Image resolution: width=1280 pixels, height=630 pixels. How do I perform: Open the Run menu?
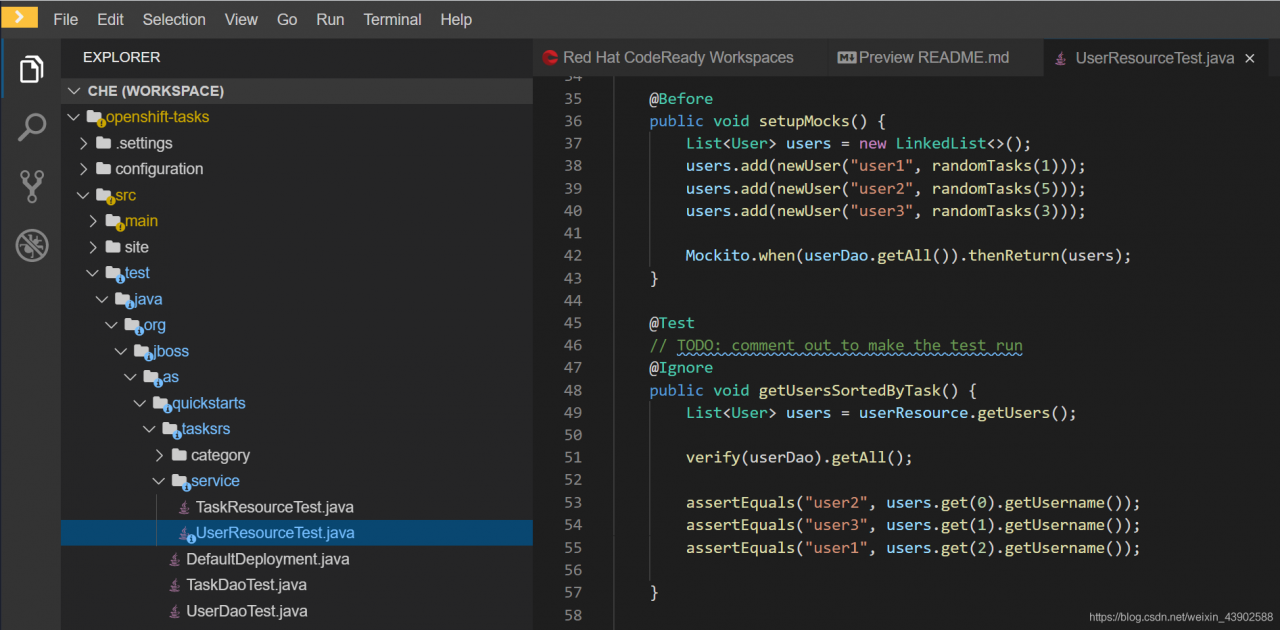click(330, 19)
